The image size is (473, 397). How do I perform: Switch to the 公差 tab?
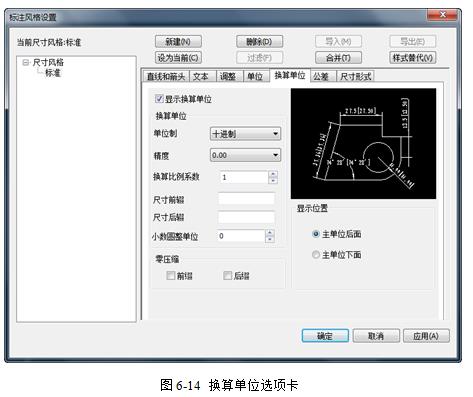[323, 77]
